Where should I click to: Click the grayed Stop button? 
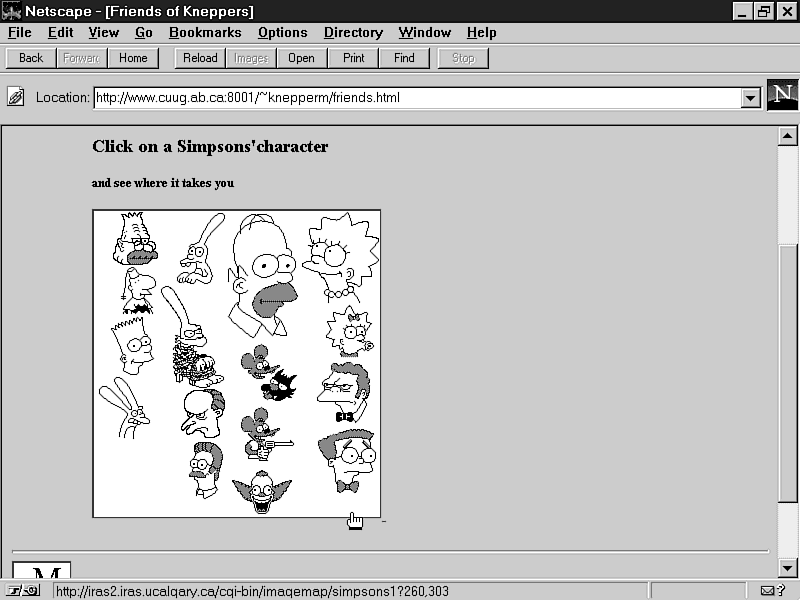coord(463,58)
